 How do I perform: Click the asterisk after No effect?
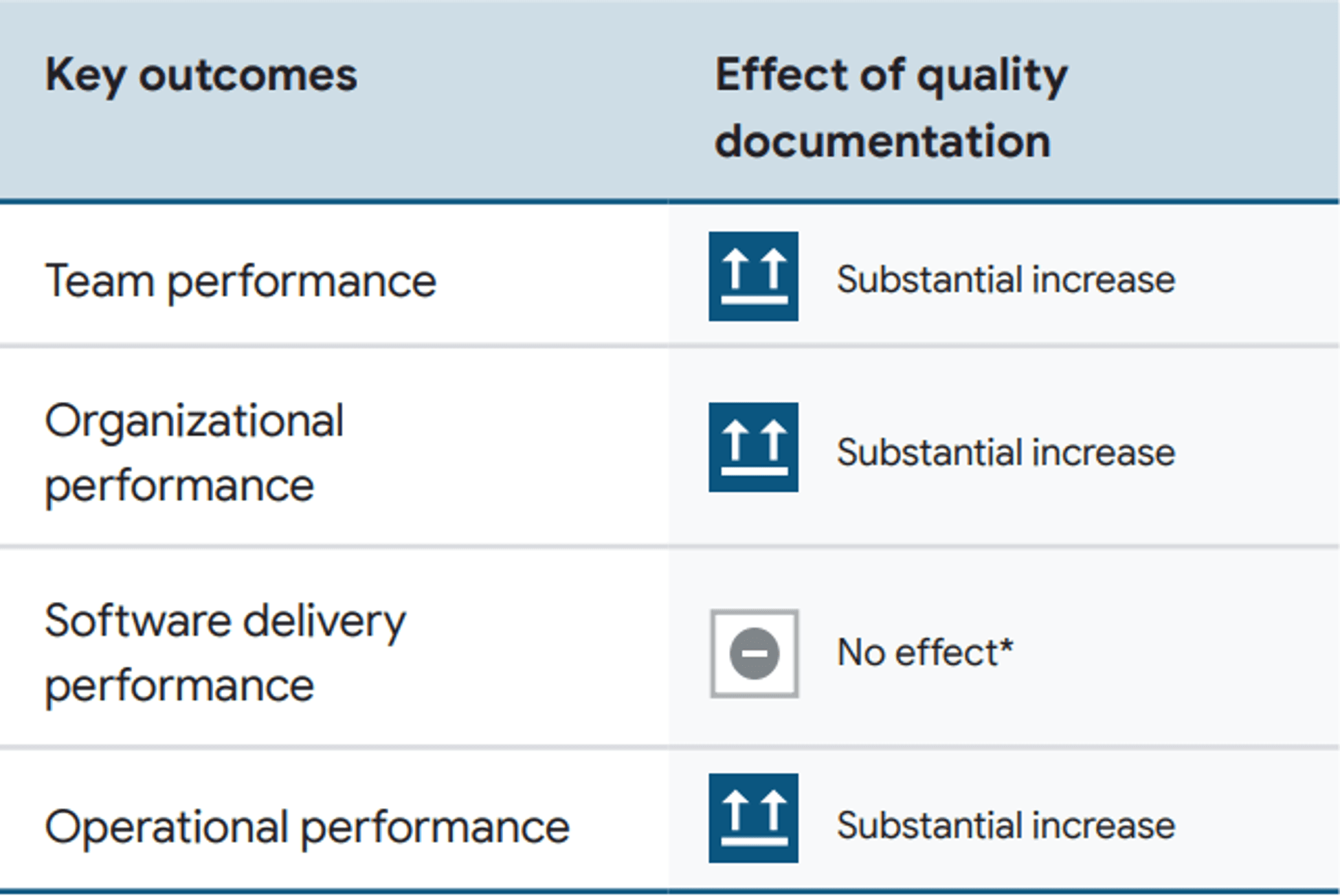(x=1006, y=645)
